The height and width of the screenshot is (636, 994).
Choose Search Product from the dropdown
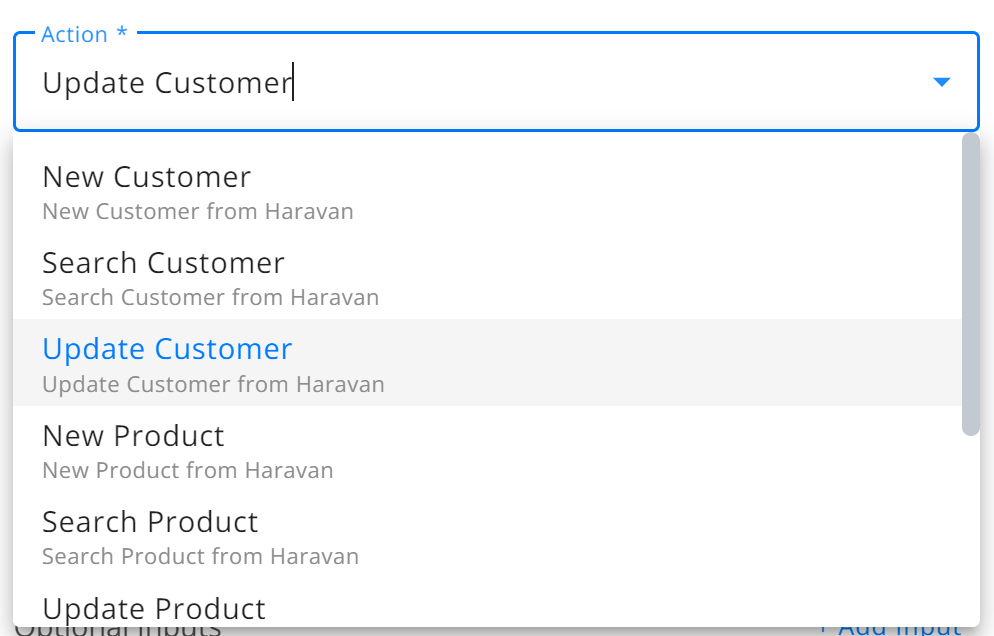point(487,535)
